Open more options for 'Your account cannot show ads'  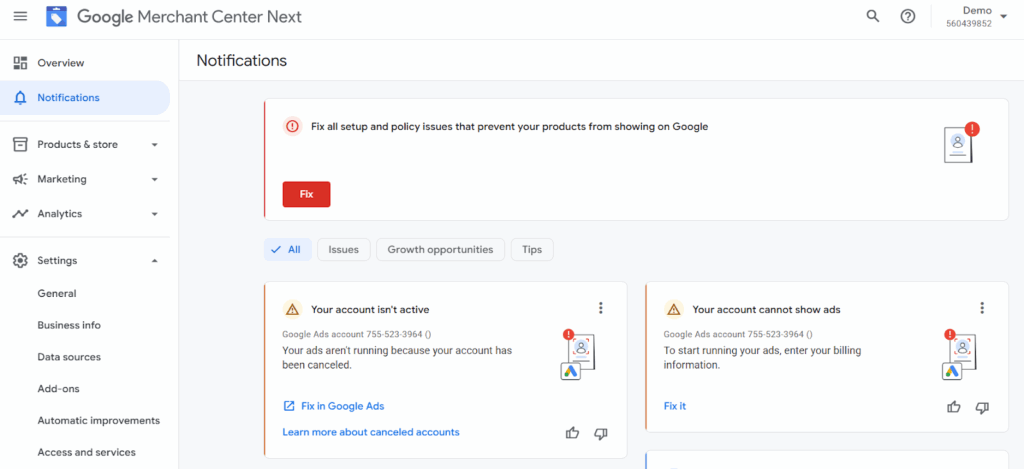(982, 308)
